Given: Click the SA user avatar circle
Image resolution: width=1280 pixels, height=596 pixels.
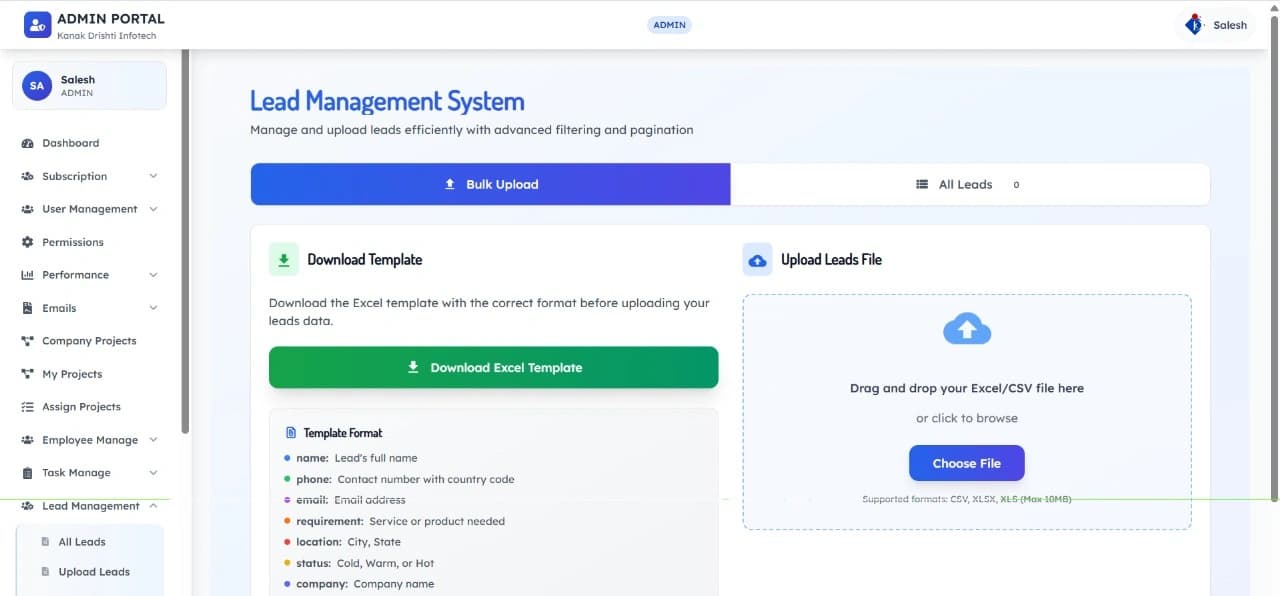Looking at the screenshot, I should [37, 86].
